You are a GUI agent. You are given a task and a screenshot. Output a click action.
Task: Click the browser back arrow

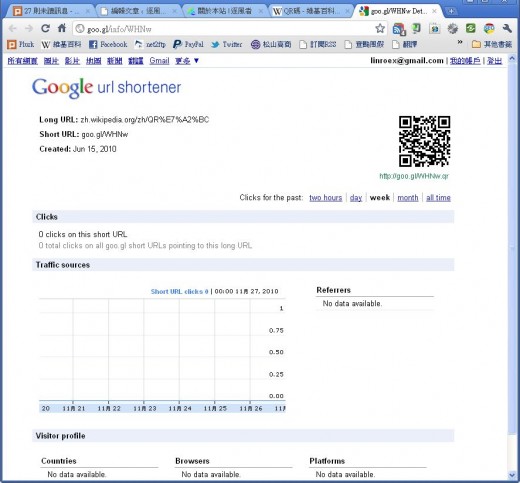coord(13,29)
